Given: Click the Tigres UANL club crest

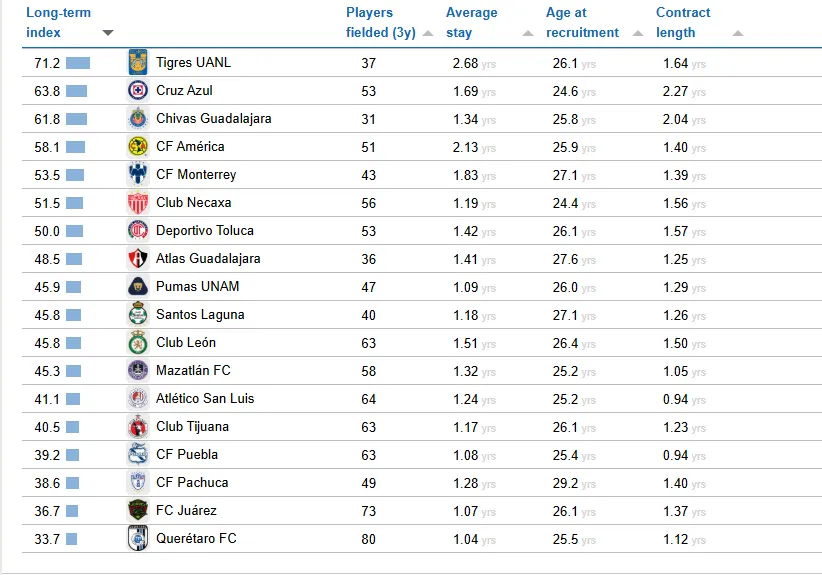Looking at the screenshot, I should pyautogui.click(x=138, y=62).
